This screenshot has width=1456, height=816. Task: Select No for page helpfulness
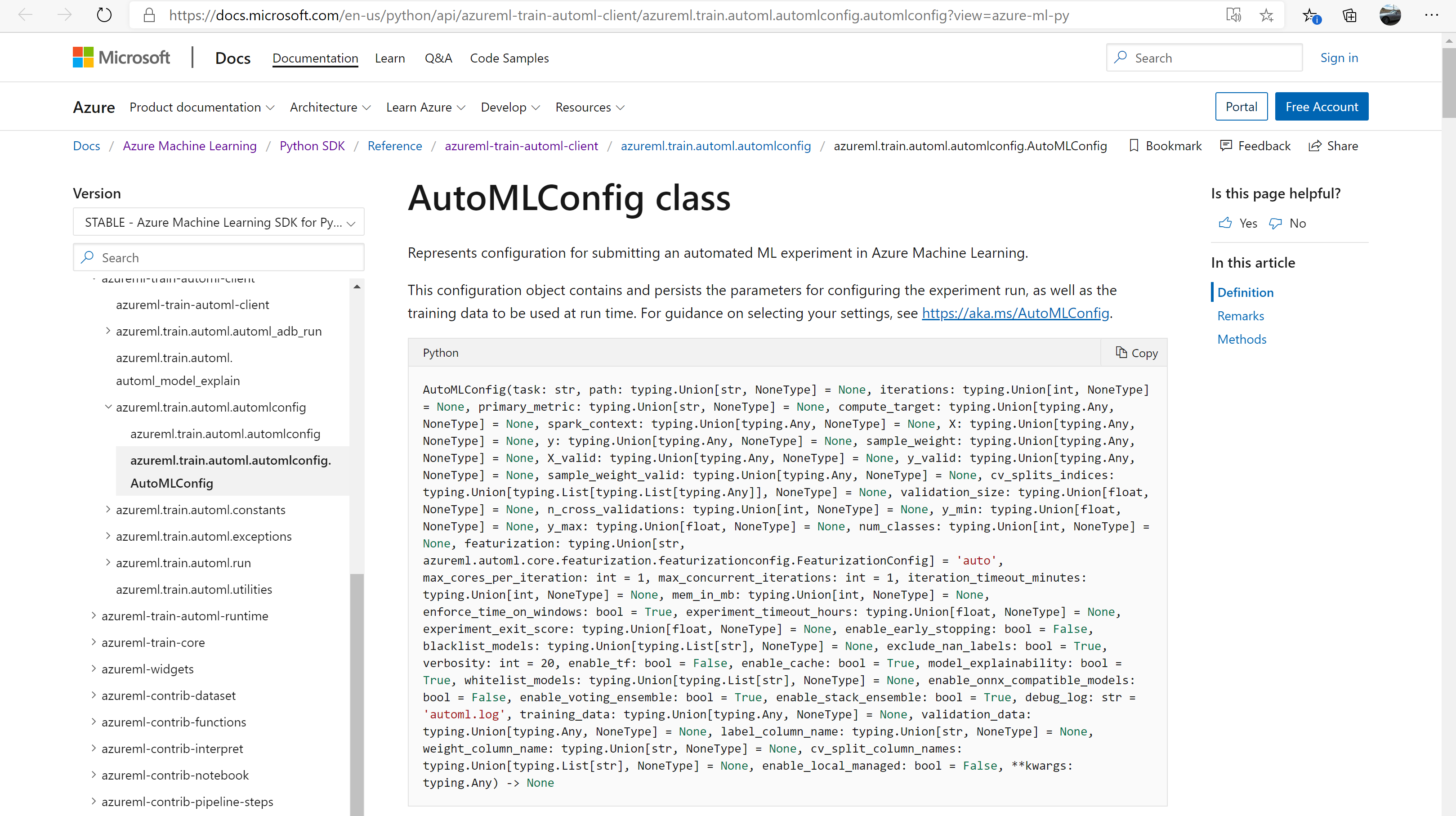click(x=1276, y=223)
